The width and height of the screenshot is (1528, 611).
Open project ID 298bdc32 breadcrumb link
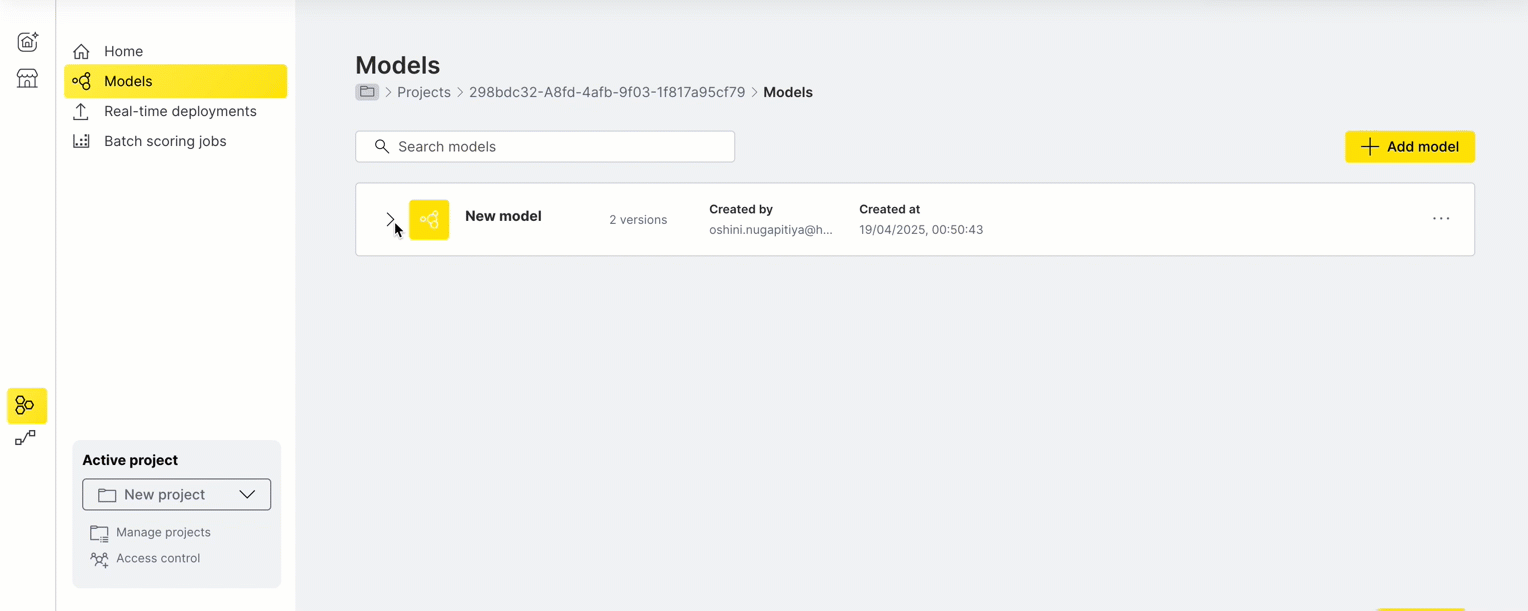(x=607, y=92)
